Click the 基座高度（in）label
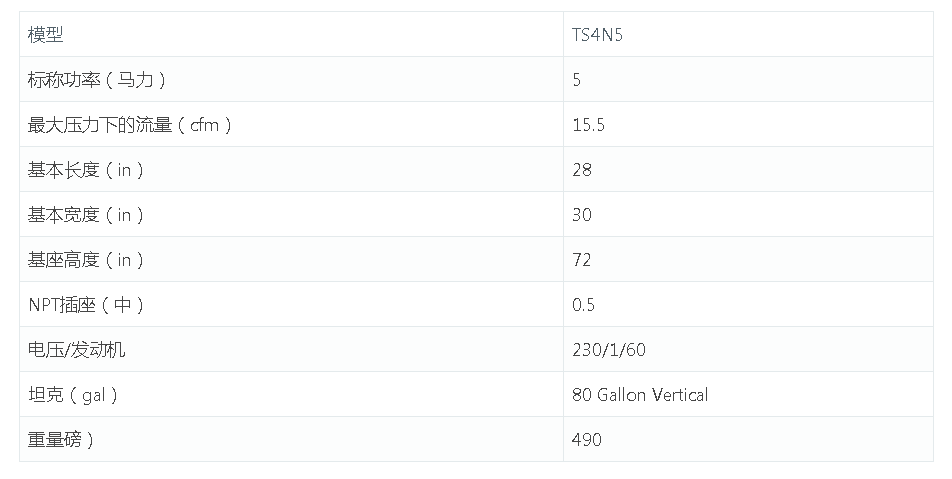This screenshot has width=952, height=479. (86, 259)
